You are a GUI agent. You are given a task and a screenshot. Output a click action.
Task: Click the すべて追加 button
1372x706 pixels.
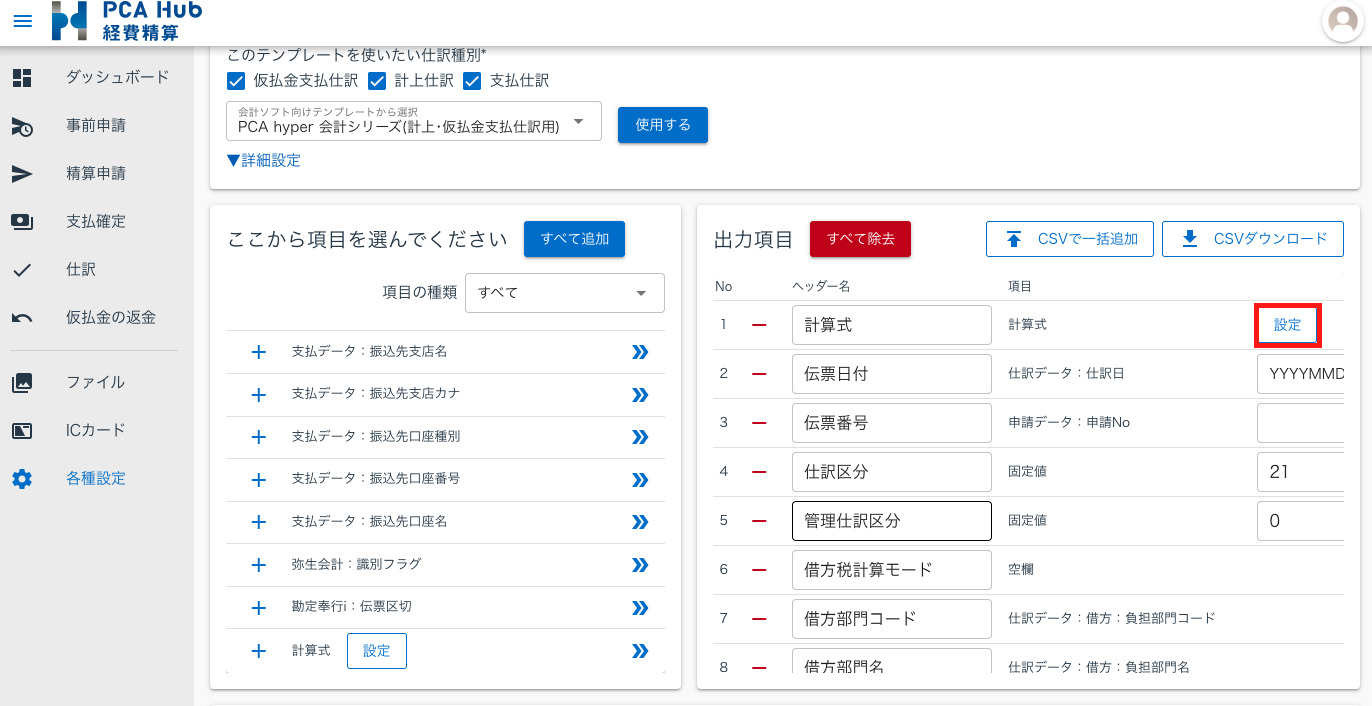click(574, 239)
